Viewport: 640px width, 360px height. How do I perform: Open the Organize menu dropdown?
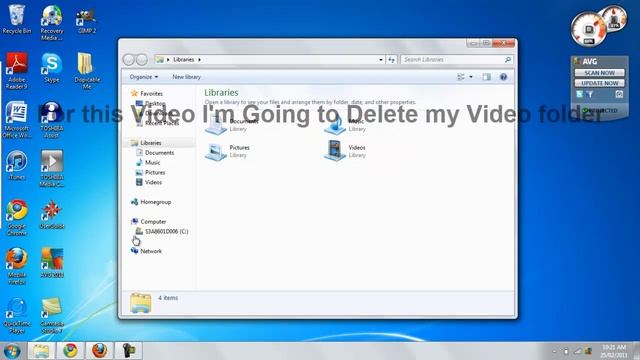(x=144, y=77)
